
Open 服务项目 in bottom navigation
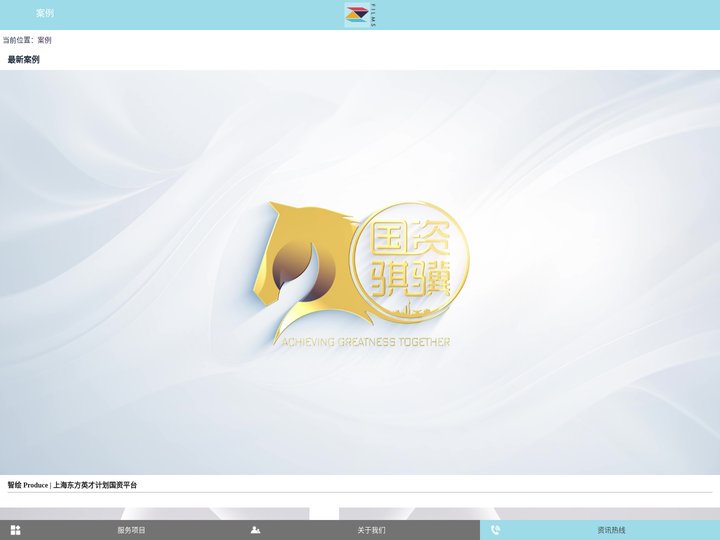click(131, 530)
